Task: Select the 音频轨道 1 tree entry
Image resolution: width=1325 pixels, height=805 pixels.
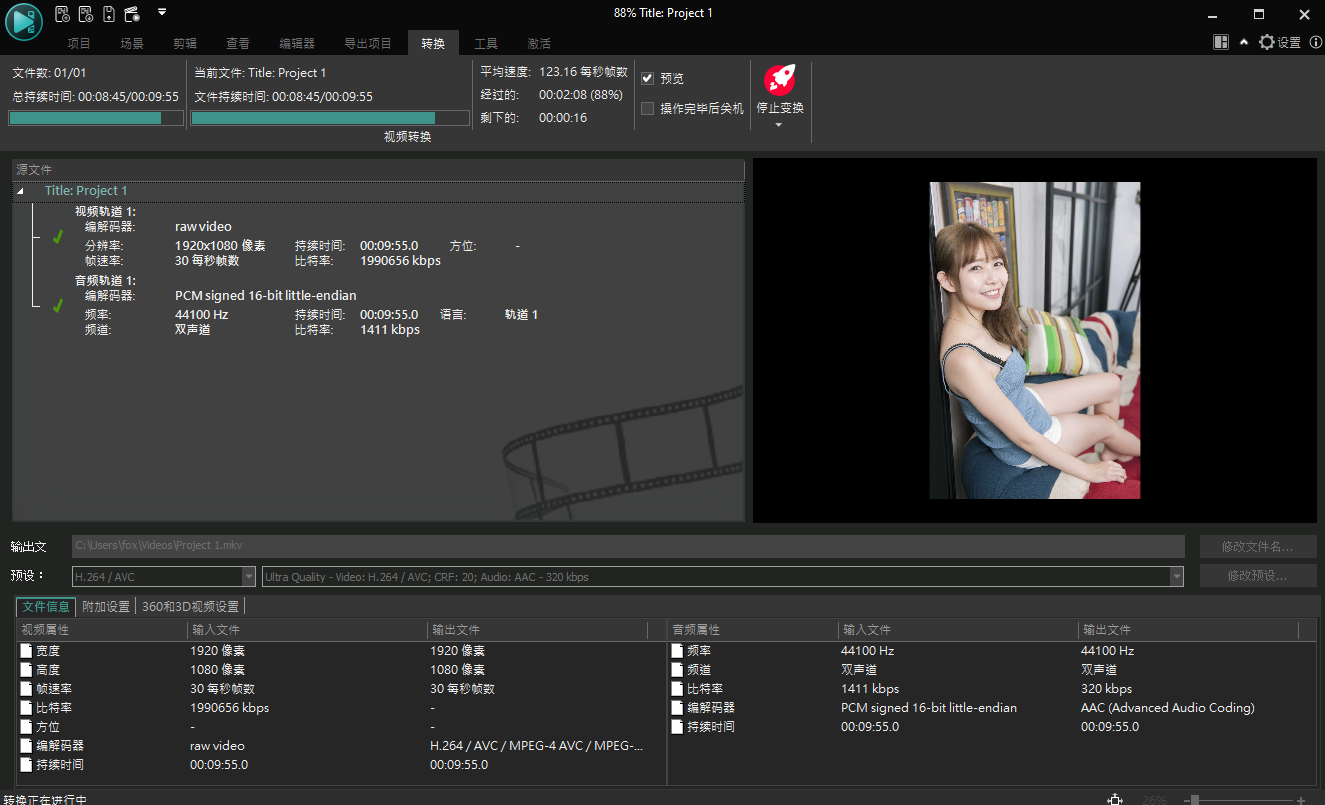Action: coord(105,281)
